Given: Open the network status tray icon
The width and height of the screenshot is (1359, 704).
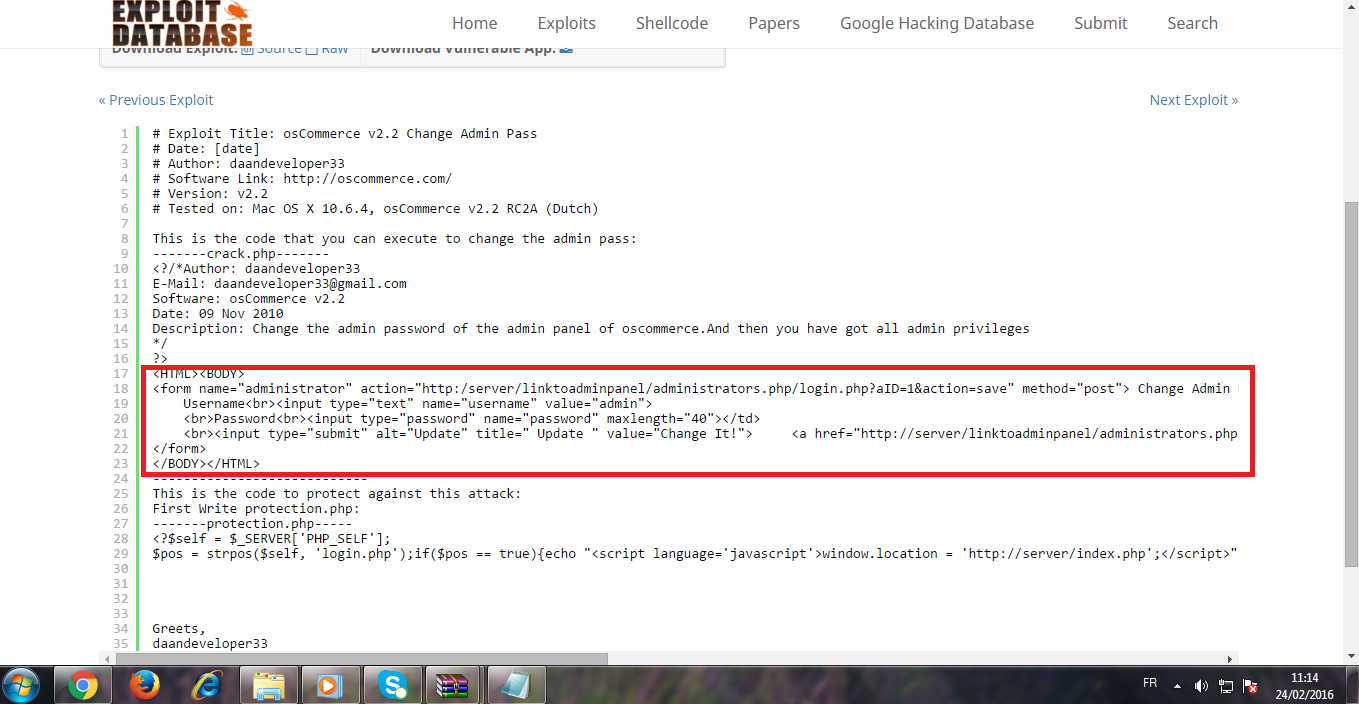Looking at the screenshot, I should (x=1226, y=686).
